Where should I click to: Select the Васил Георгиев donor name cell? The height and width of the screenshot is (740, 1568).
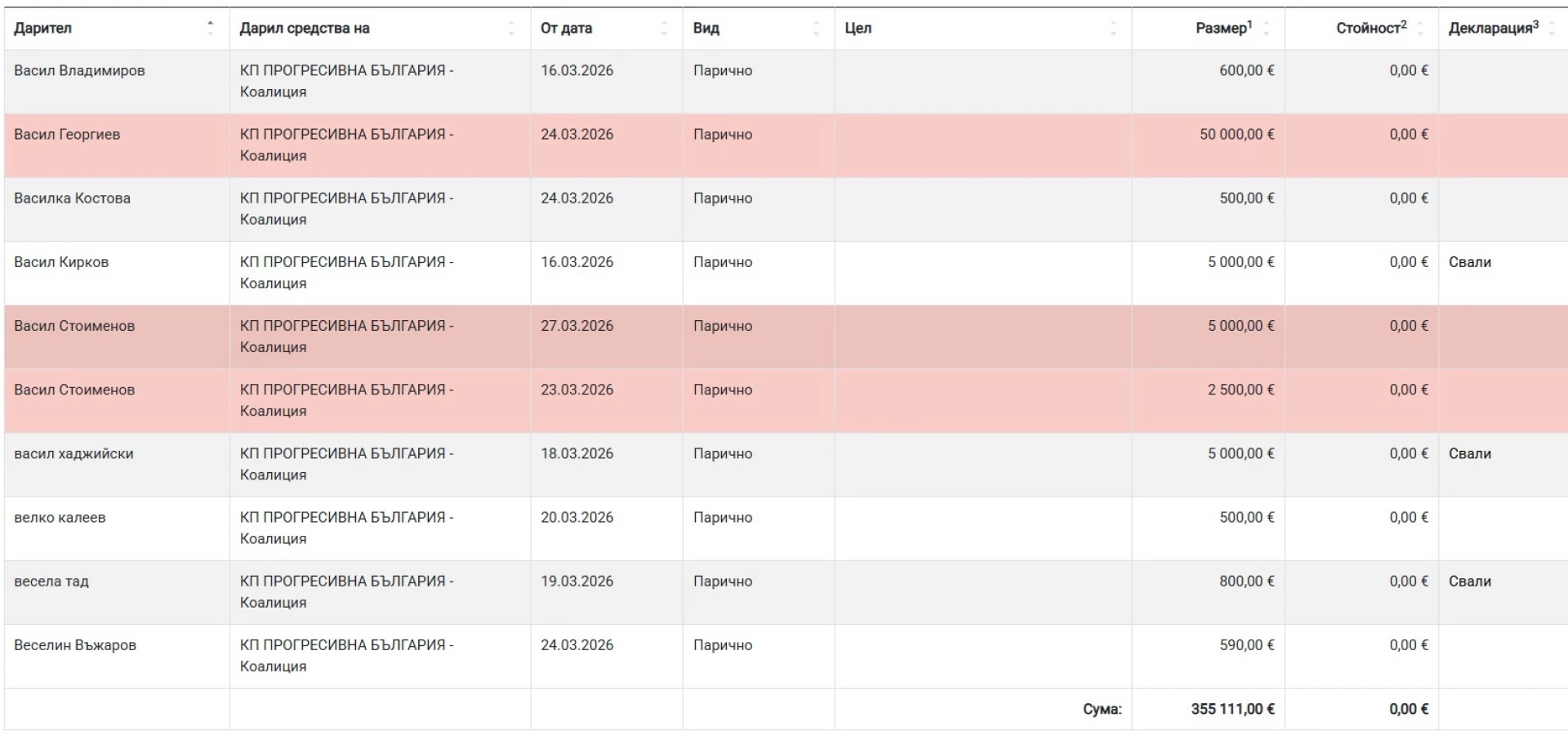pos(67,135)
